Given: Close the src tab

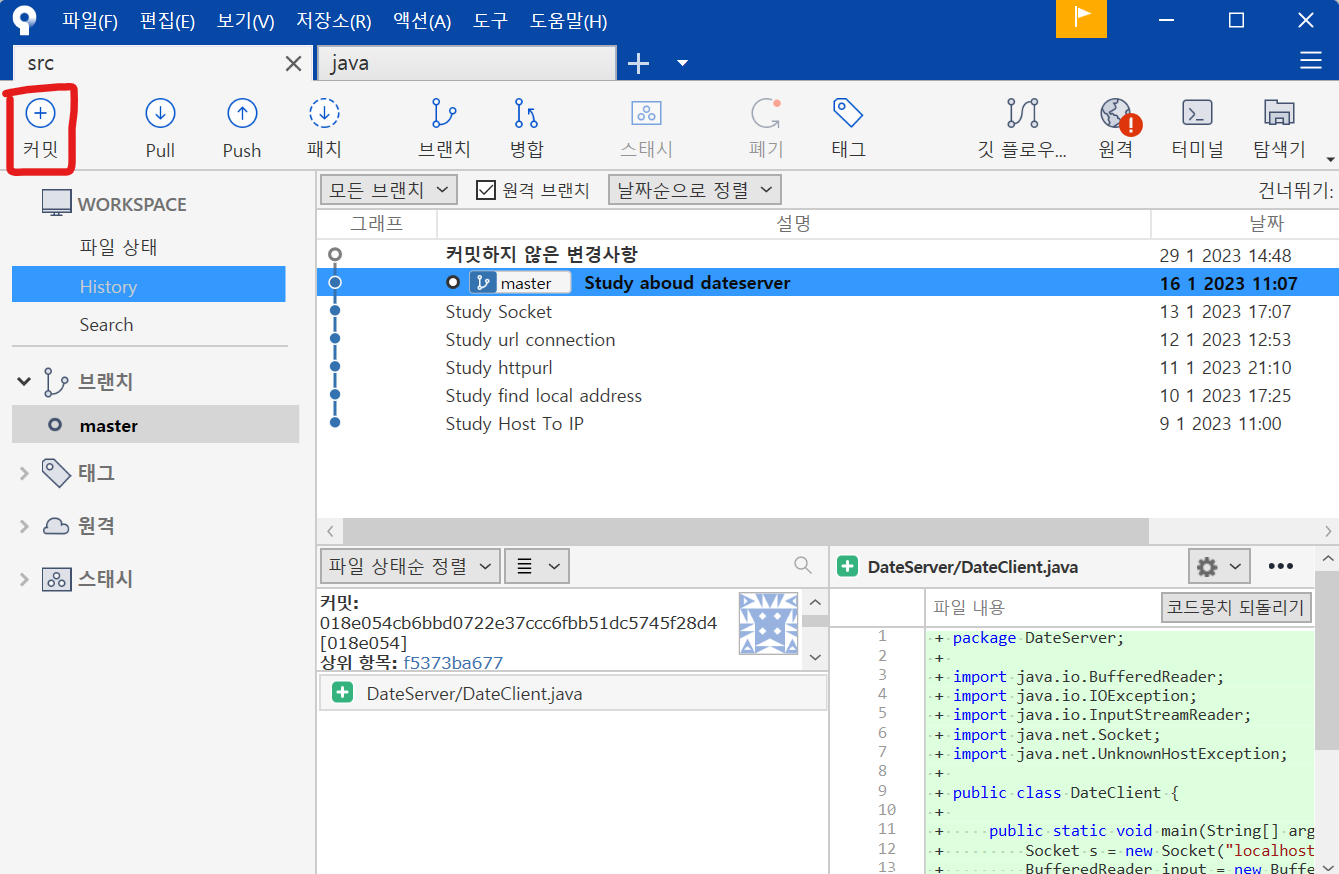Looking at the screenshot, I should click(293, 63).
